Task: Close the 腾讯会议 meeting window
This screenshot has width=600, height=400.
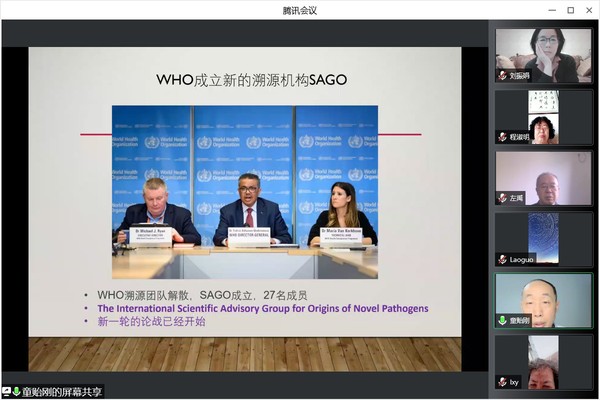Action: click(589, 10)
